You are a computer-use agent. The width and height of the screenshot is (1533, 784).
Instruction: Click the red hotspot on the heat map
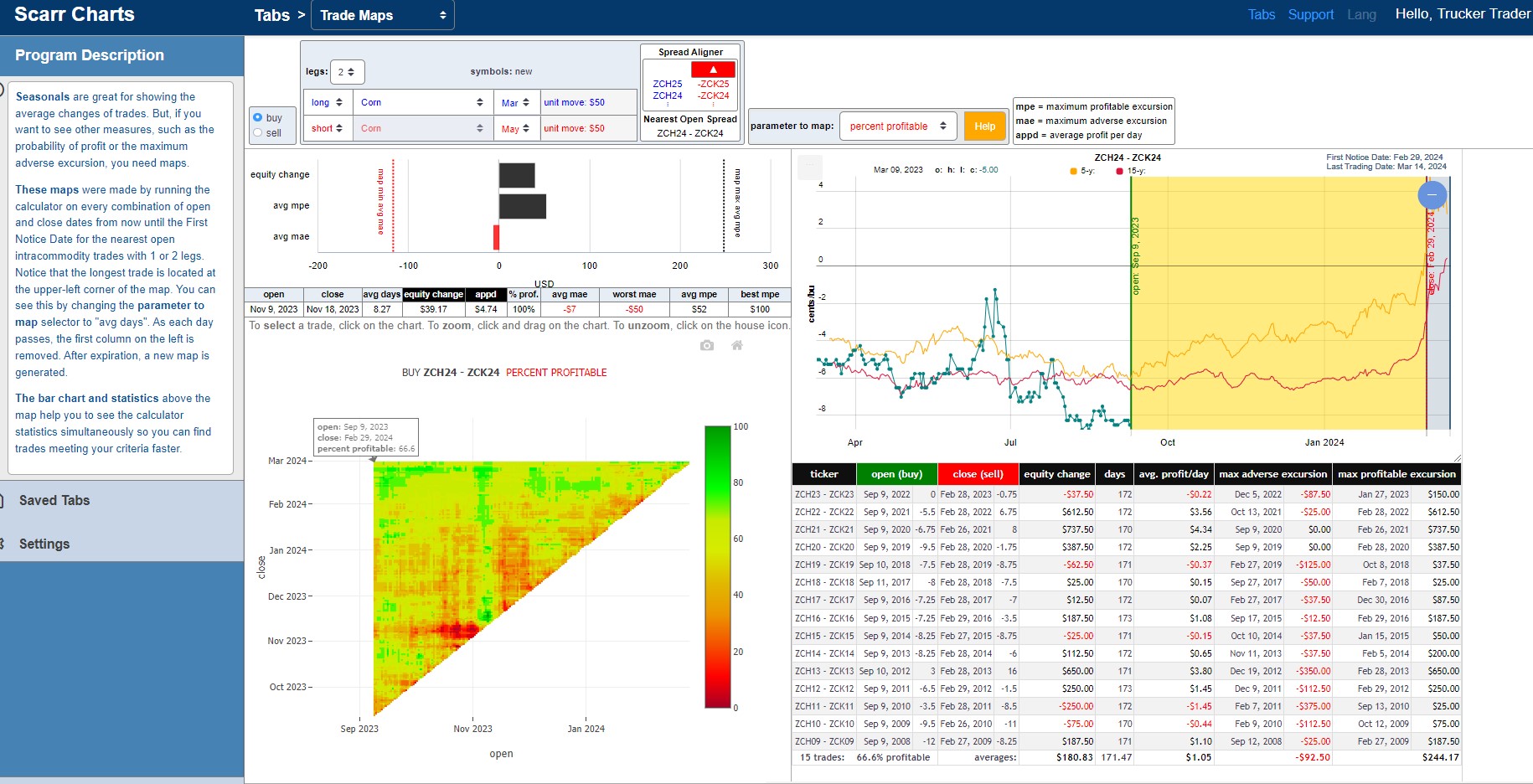point(457,631)
